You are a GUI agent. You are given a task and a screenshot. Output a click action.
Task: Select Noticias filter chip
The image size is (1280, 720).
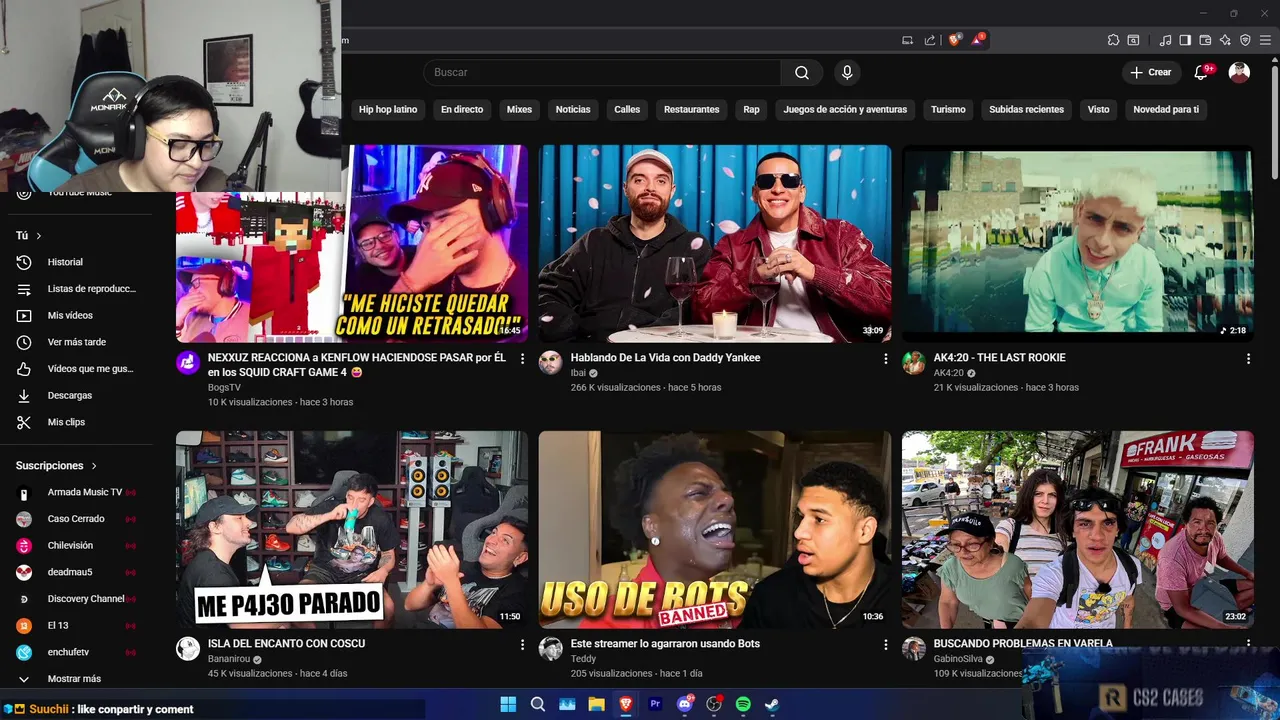coord(573,109)
